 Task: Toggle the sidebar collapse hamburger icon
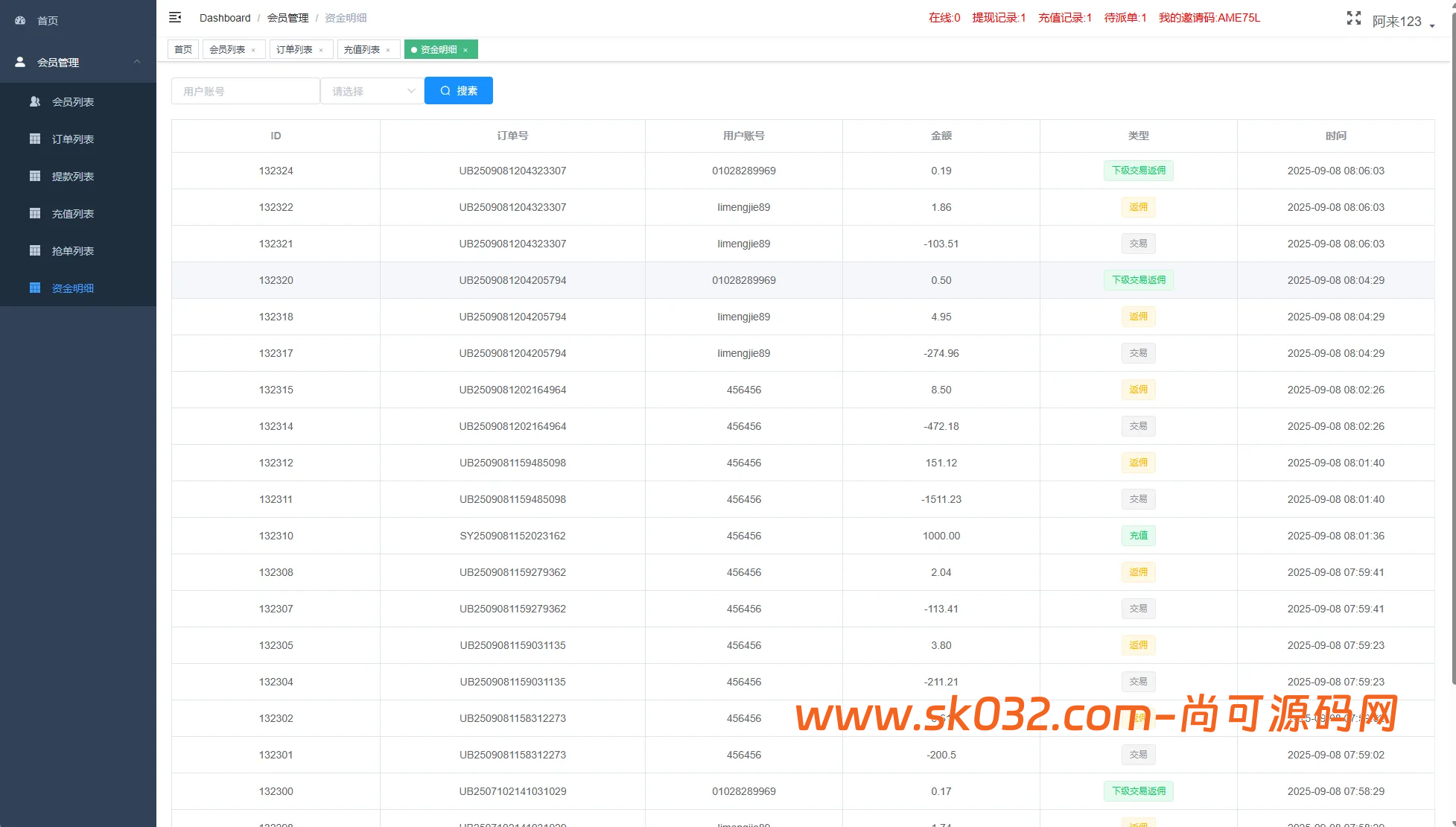[175, 17]
